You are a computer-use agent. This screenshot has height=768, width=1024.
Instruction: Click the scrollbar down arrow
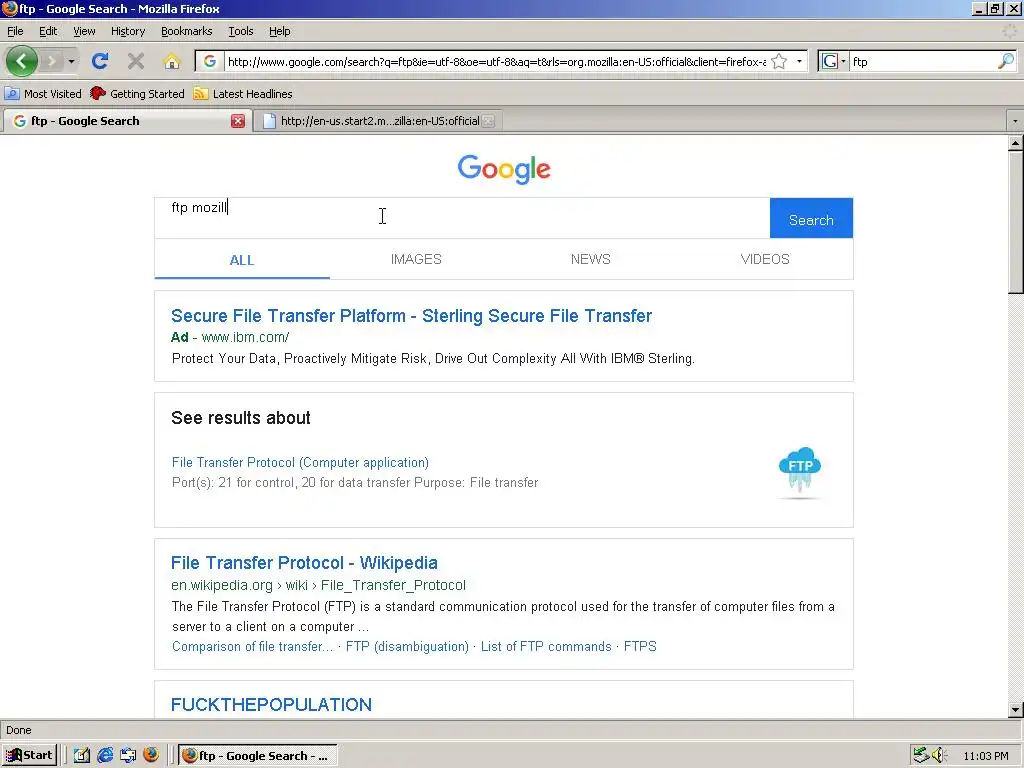pyautogui.click(x=1016, y=709)
